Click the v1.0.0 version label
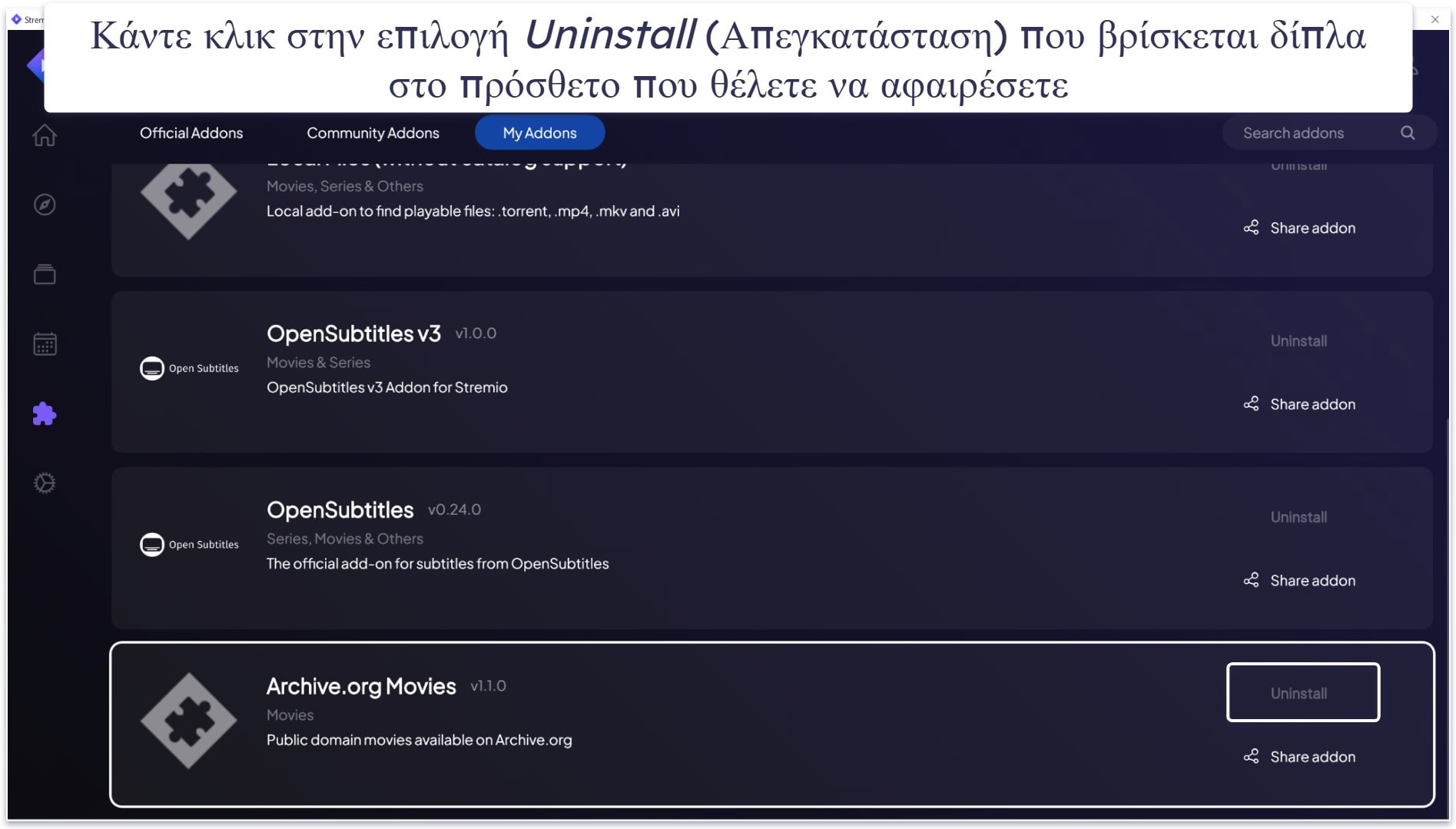This screenshot has height=829, width=1456. point(476,333)
